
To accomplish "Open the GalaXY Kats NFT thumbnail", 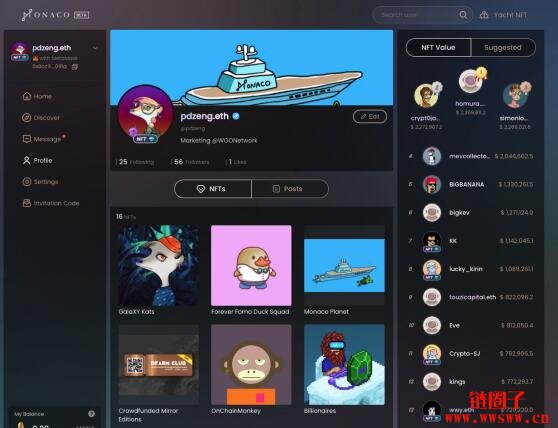I will pos(158,265).
